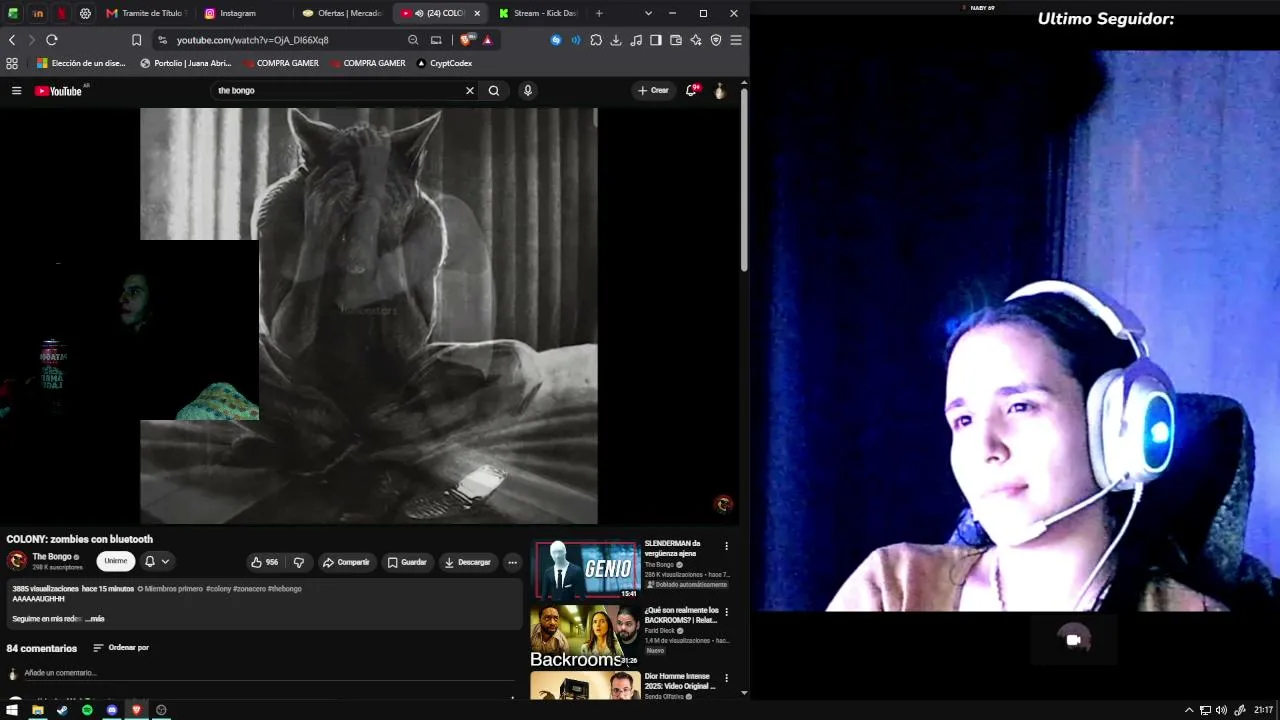Click the 'Añade un comentario...' comment field
The height and width of the screenshot is (720, 1280).
coord(269,673)
